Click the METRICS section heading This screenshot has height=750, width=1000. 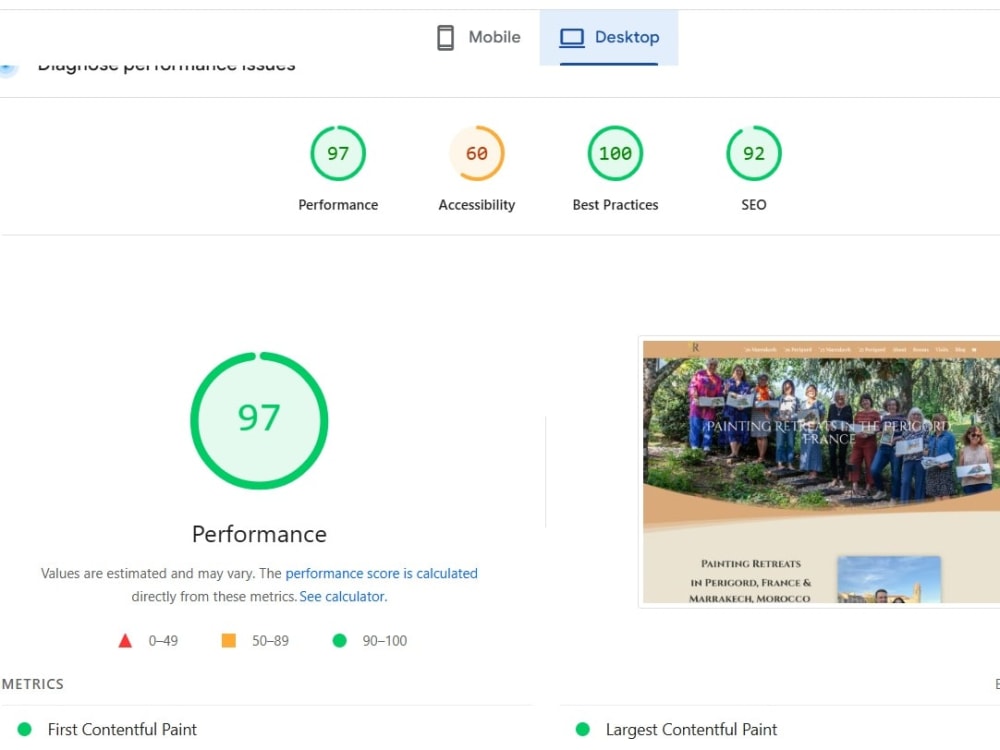[33, 684]
